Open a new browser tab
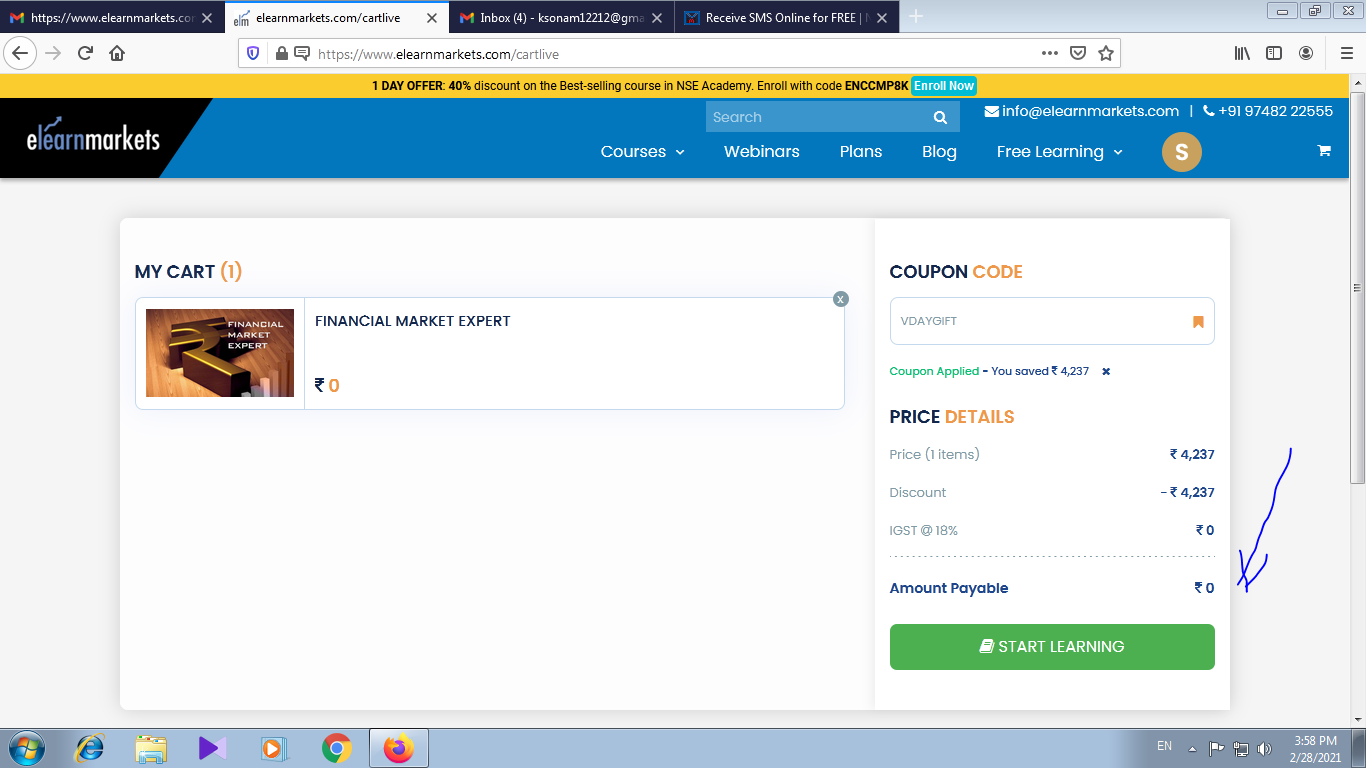This screenshot has height=768, width=1366. point(916,17)
